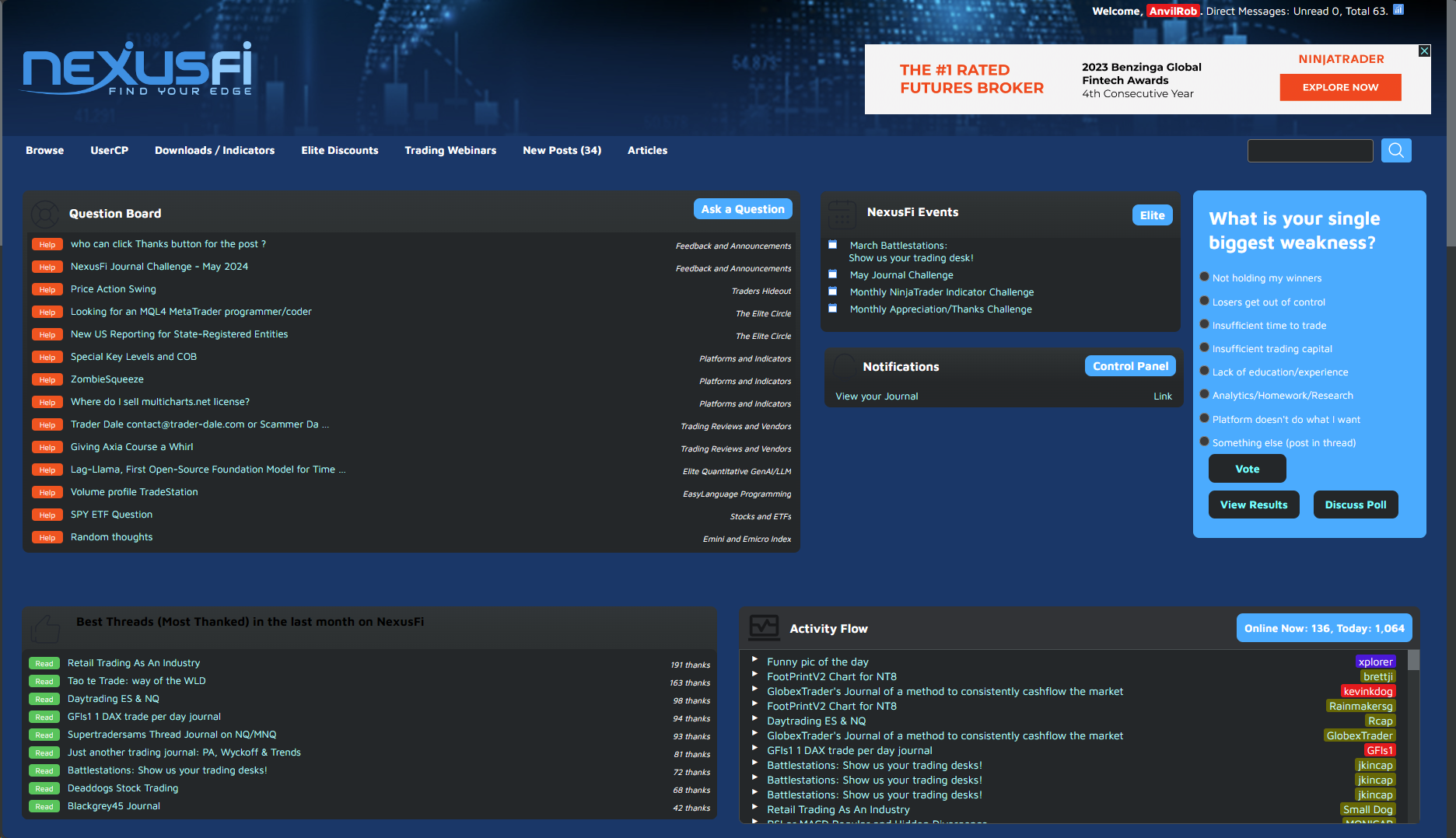
Task: Click calendar icon beside May Journal Challenge
Action: tap(833, 274)
